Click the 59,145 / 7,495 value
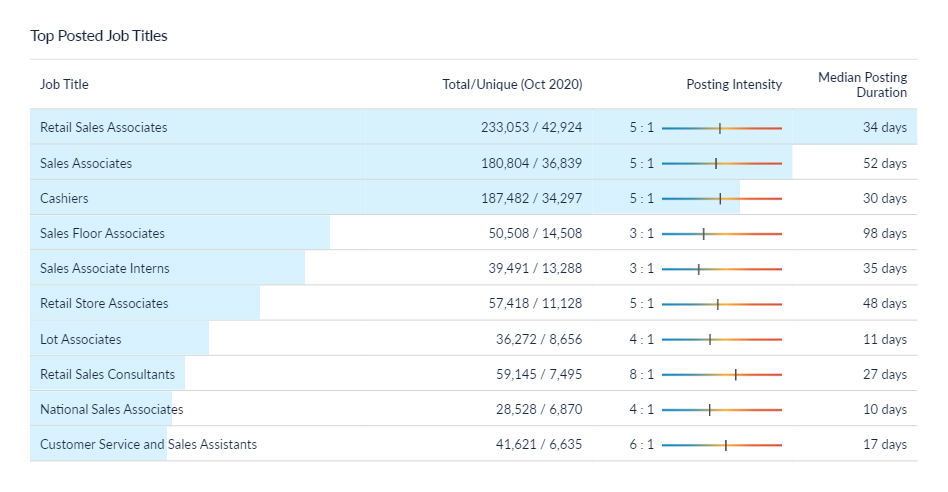This screenshot has width=948, height=492. (539, 374)
